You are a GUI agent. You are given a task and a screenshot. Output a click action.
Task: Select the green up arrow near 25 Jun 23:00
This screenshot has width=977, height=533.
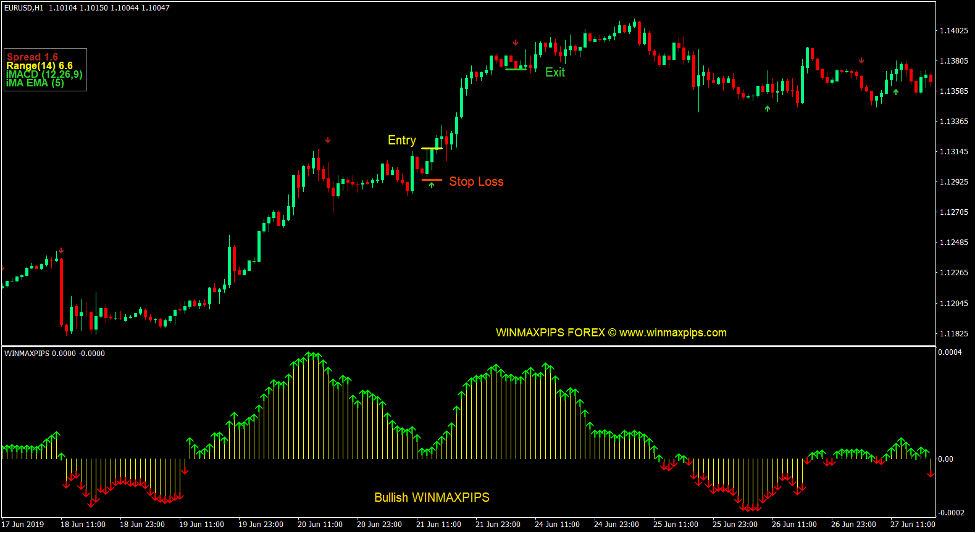(767, 108)
